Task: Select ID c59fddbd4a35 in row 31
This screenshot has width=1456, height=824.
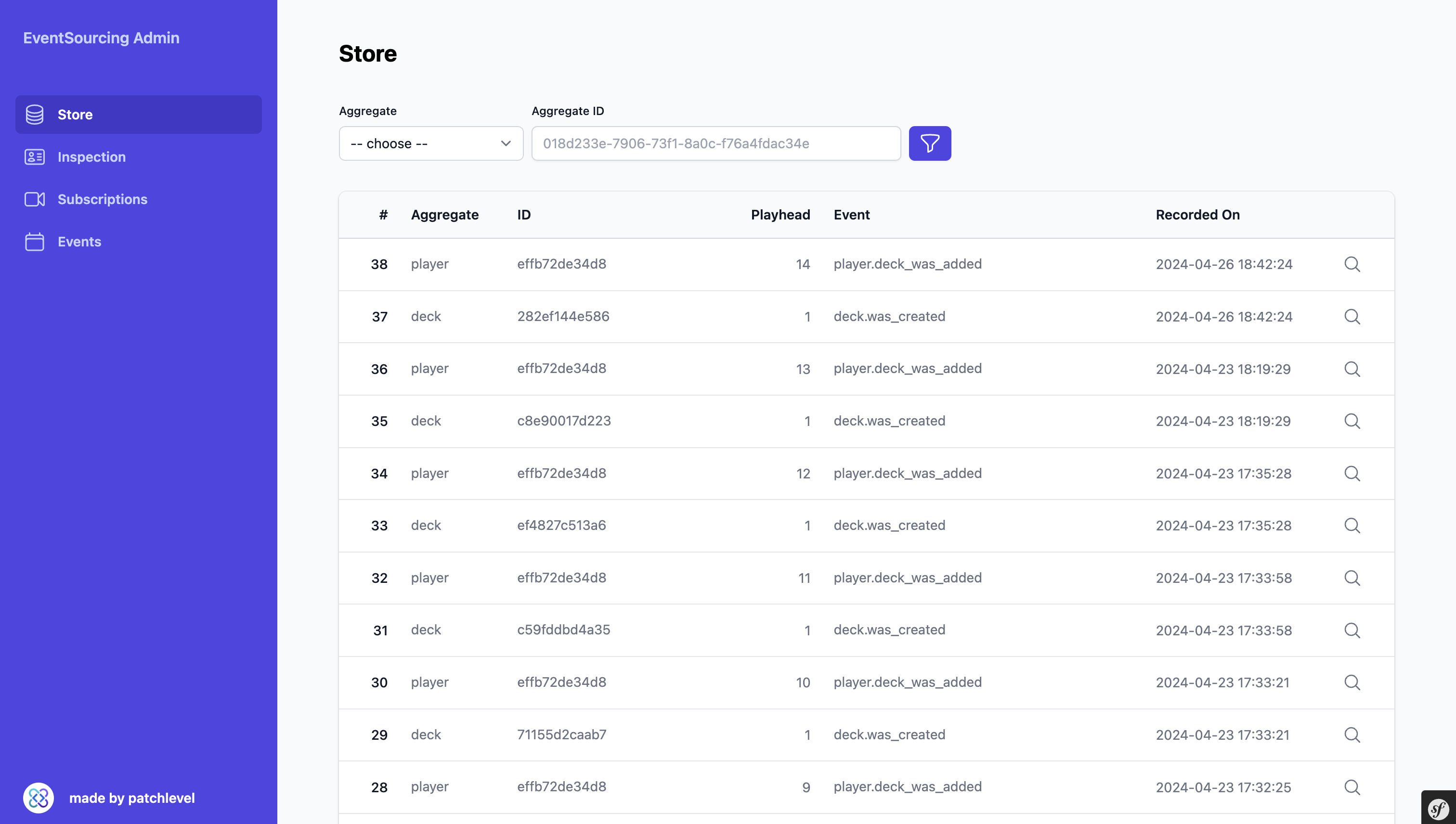Action: 563,630
